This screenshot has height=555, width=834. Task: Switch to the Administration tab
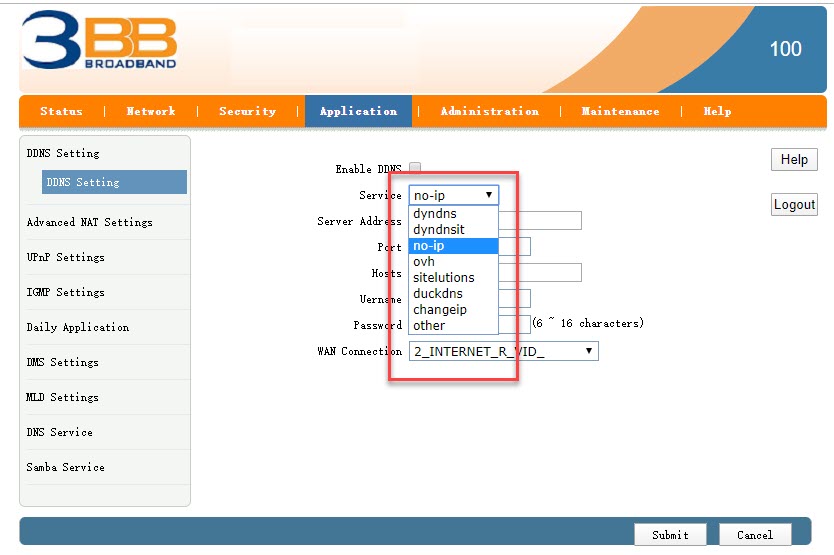coord(489,111)
